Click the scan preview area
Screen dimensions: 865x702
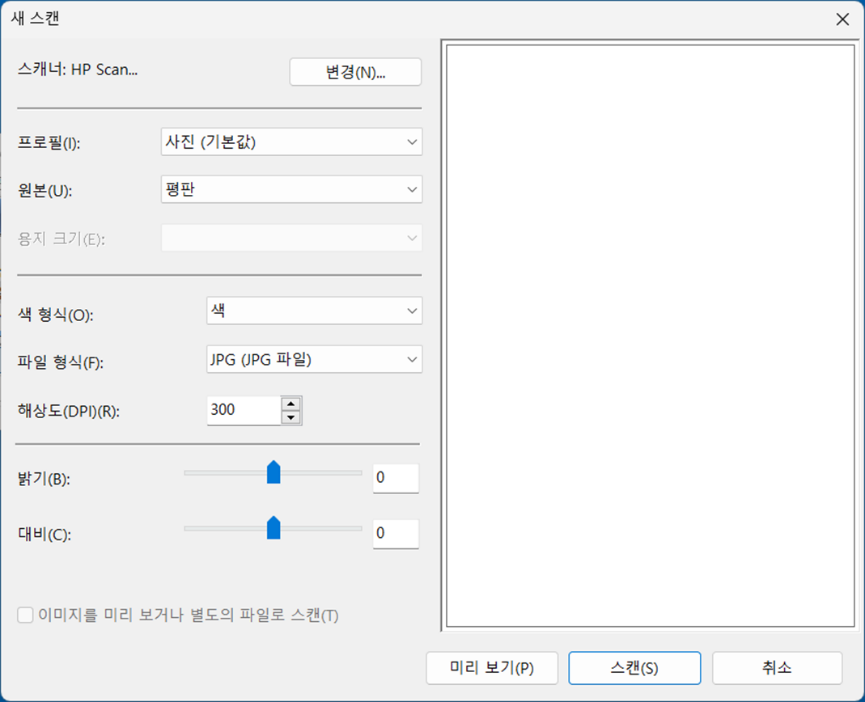point(650,335)
